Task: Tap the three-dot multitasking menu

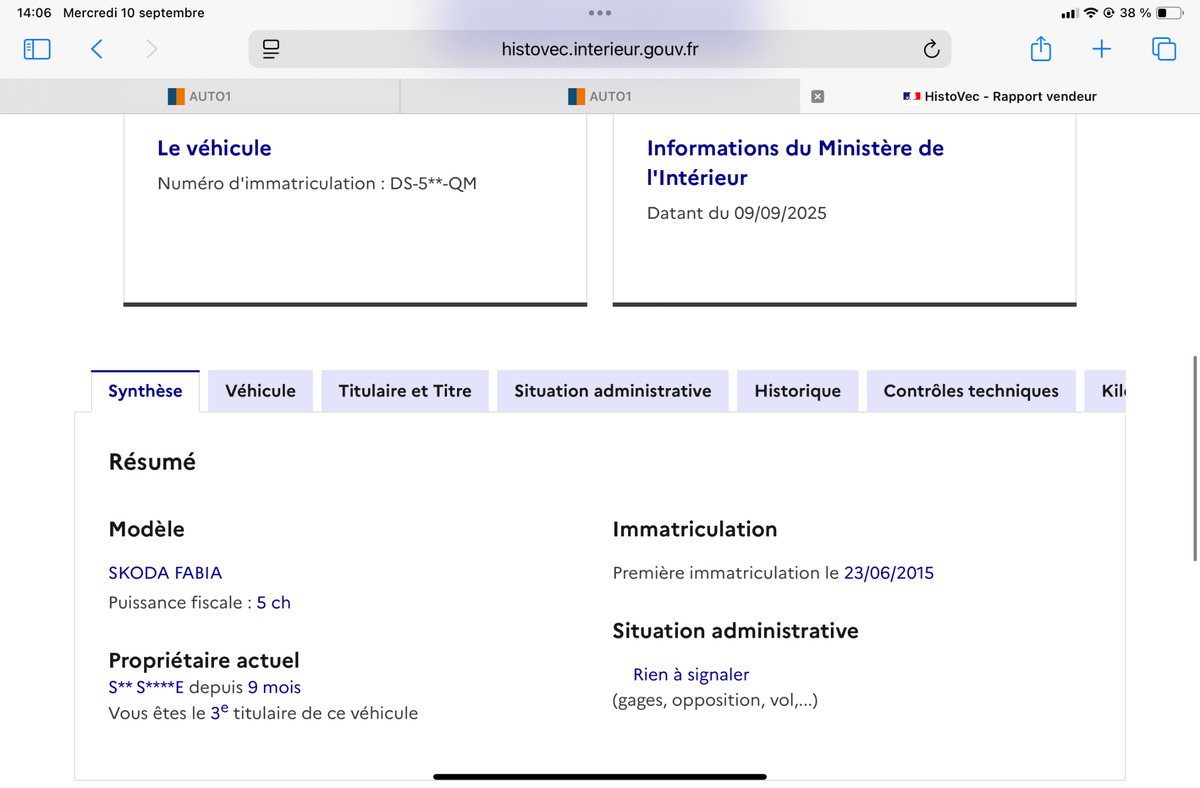Action: point(600,13)
